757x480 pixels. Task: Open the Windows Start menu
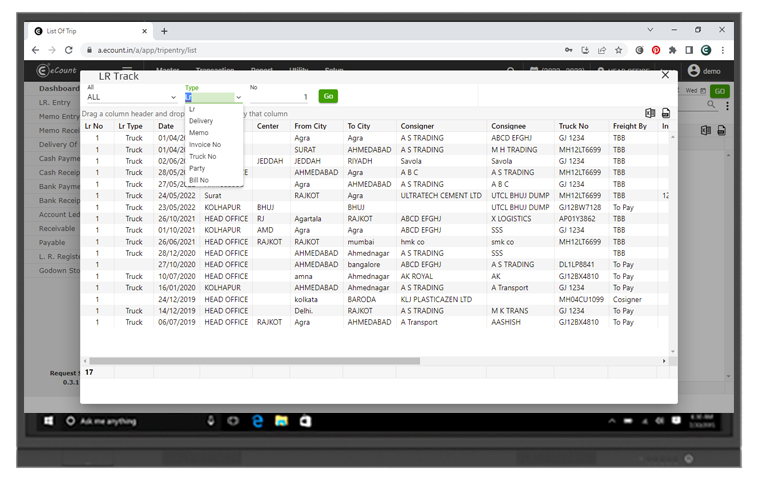tap(48, 421)
